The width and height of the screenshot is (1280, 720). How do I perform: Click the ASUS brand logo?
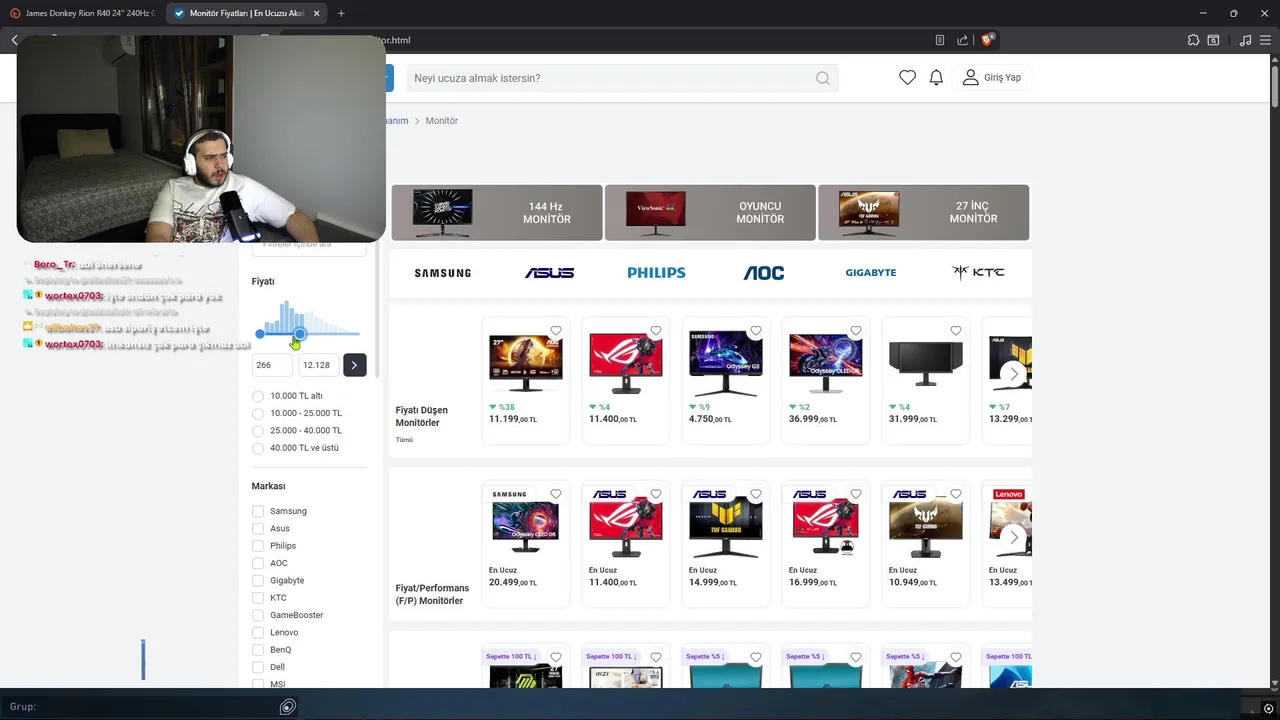549,272
